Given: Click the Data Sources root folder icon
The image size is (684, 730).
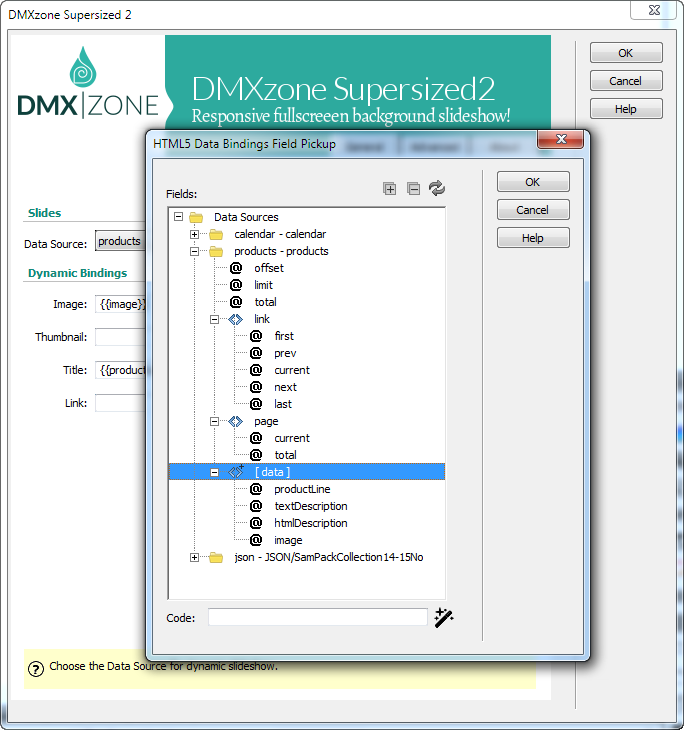Looking at the screenshot, I should click(x=196, y=217).
